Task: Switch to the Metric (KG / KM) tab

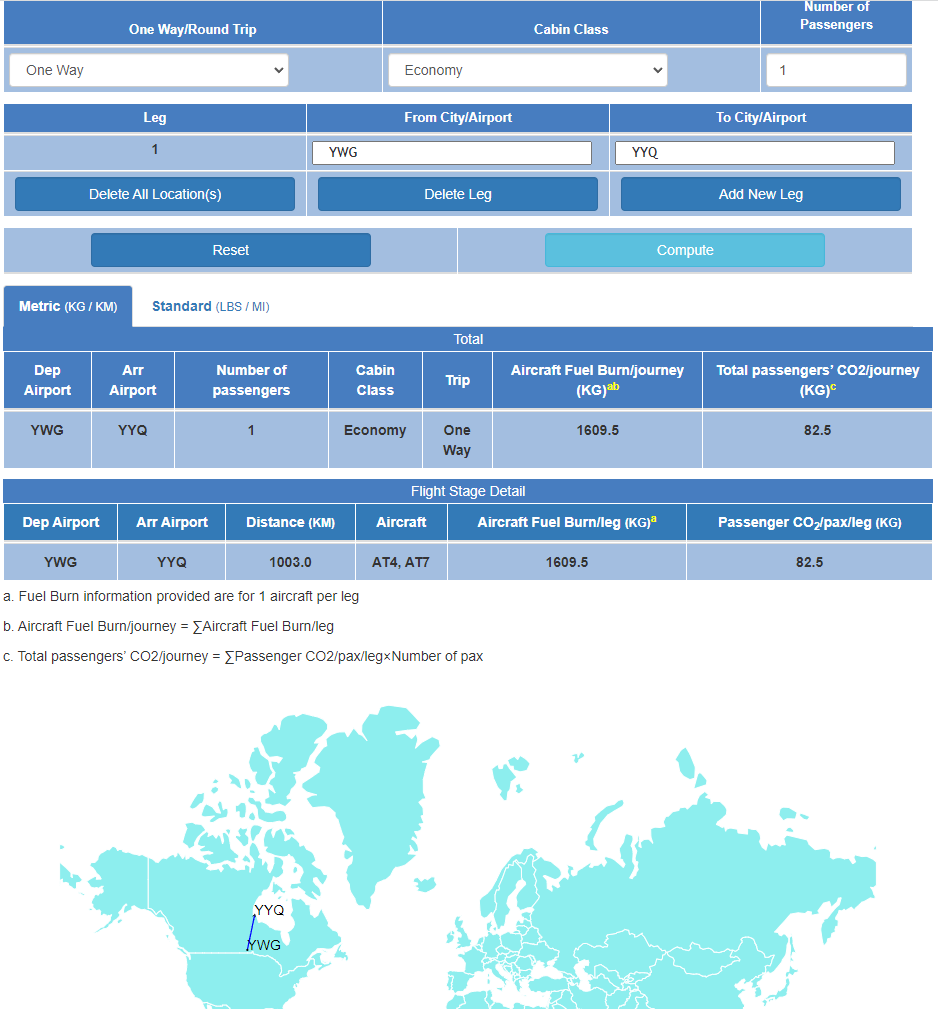Action: coord(68,307)
